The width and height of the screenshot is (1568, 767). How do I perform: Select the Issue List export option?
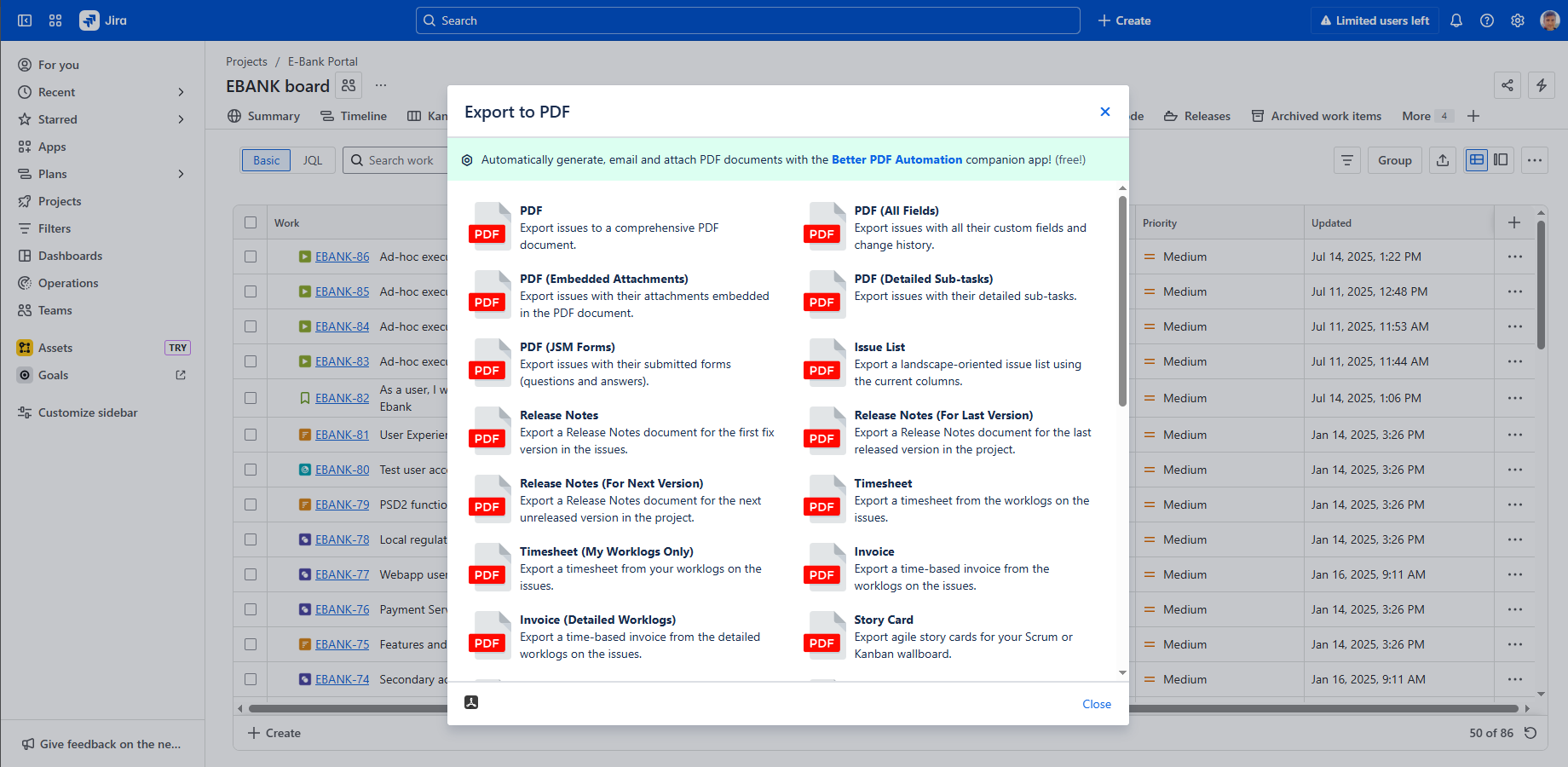[954, 363]
